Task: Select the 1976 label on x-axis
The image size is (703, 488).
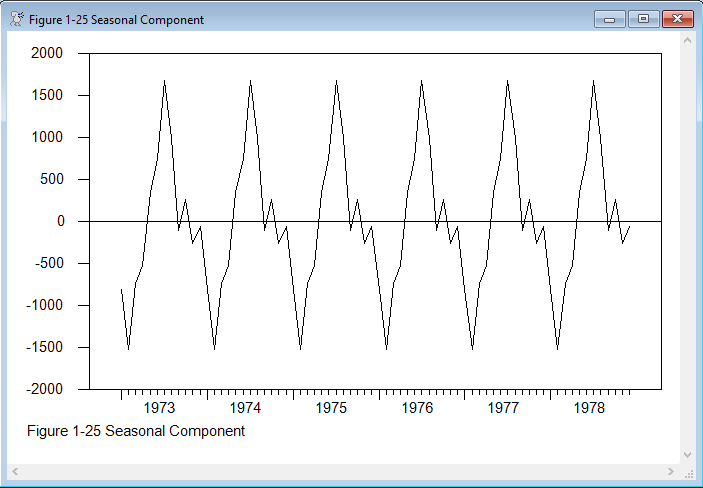Action: 417,408
